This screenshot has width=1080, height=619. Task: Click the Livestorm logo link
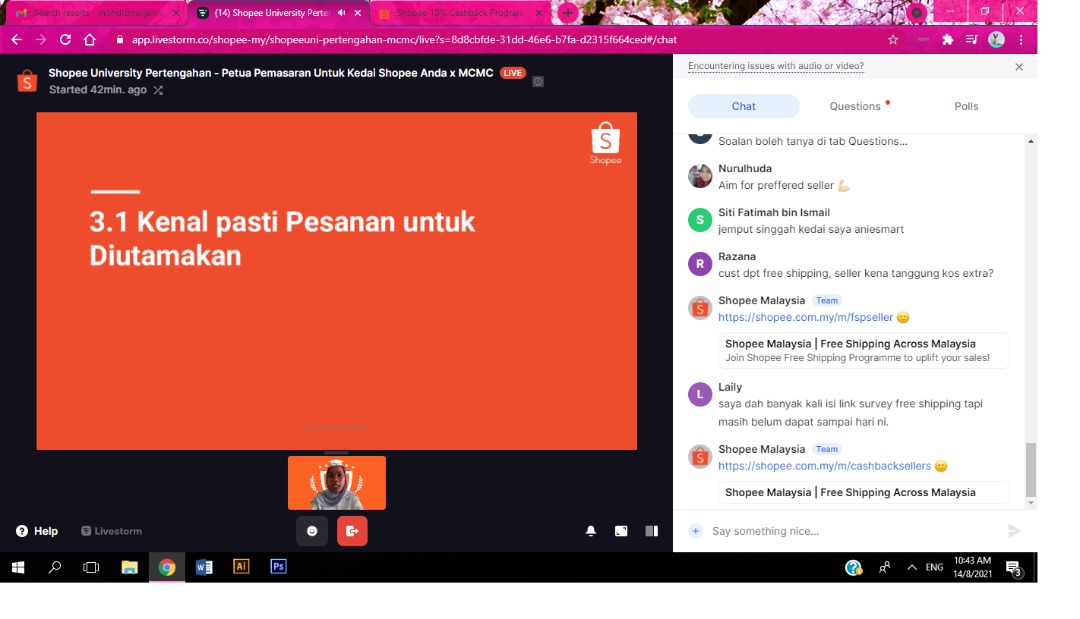[x=112, y=531]
